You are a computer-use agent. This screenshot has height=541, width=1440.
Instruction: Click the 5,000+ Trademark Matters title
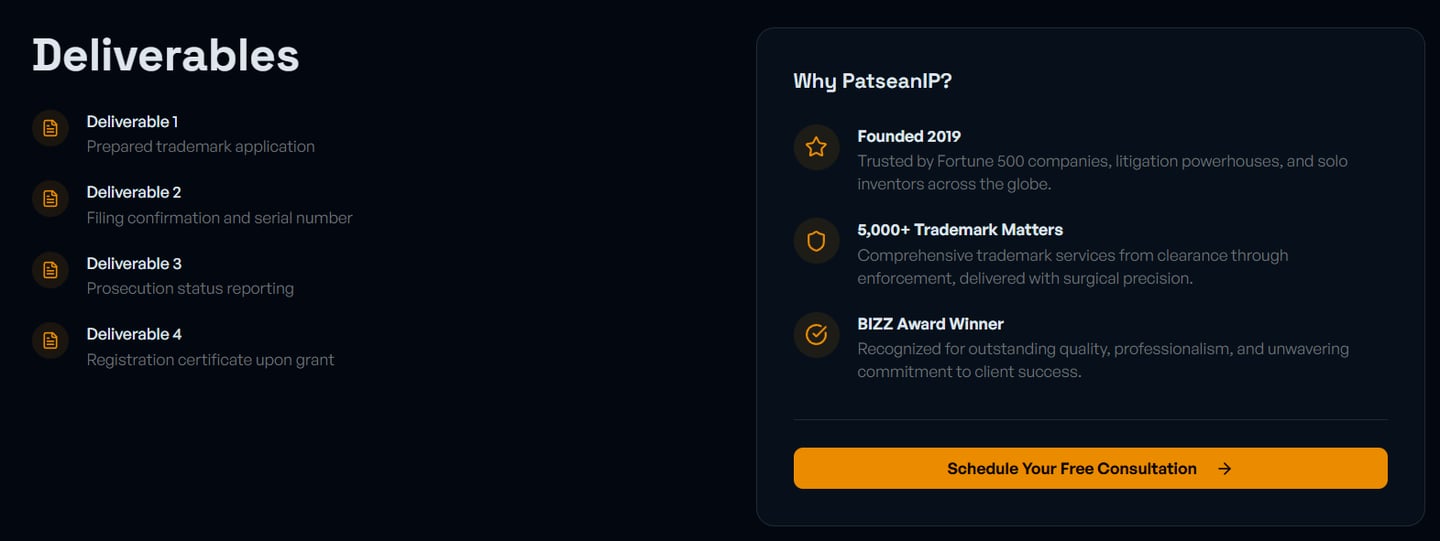coord(960,230)
